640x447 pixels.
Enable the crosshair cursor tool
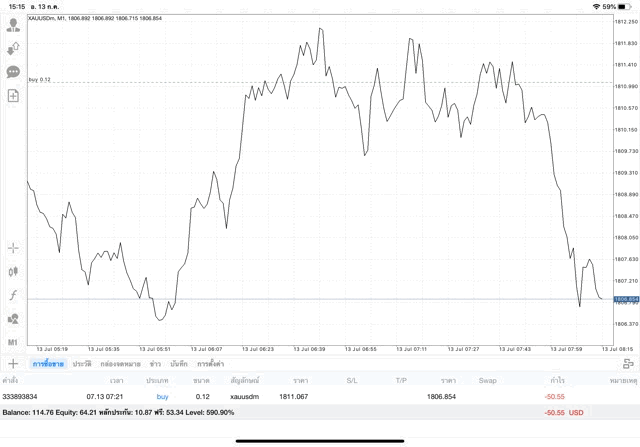pos(13,247)
